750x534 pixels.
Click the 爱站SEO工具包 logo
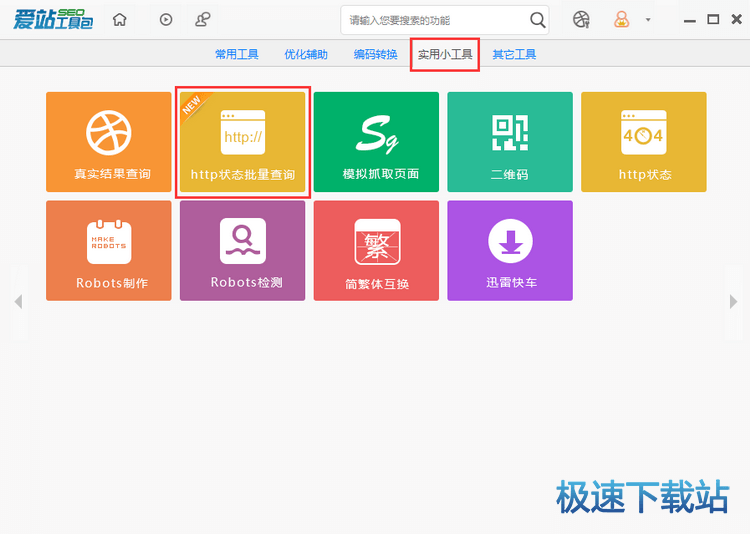pos(53,19)
